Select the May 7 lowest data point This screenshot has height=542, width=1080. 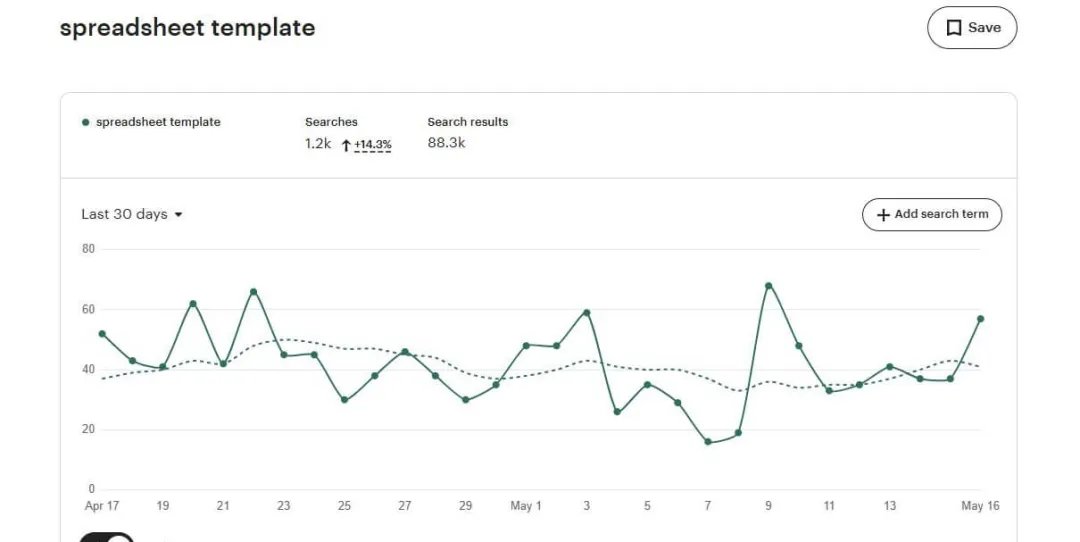[x=708, y=441]
